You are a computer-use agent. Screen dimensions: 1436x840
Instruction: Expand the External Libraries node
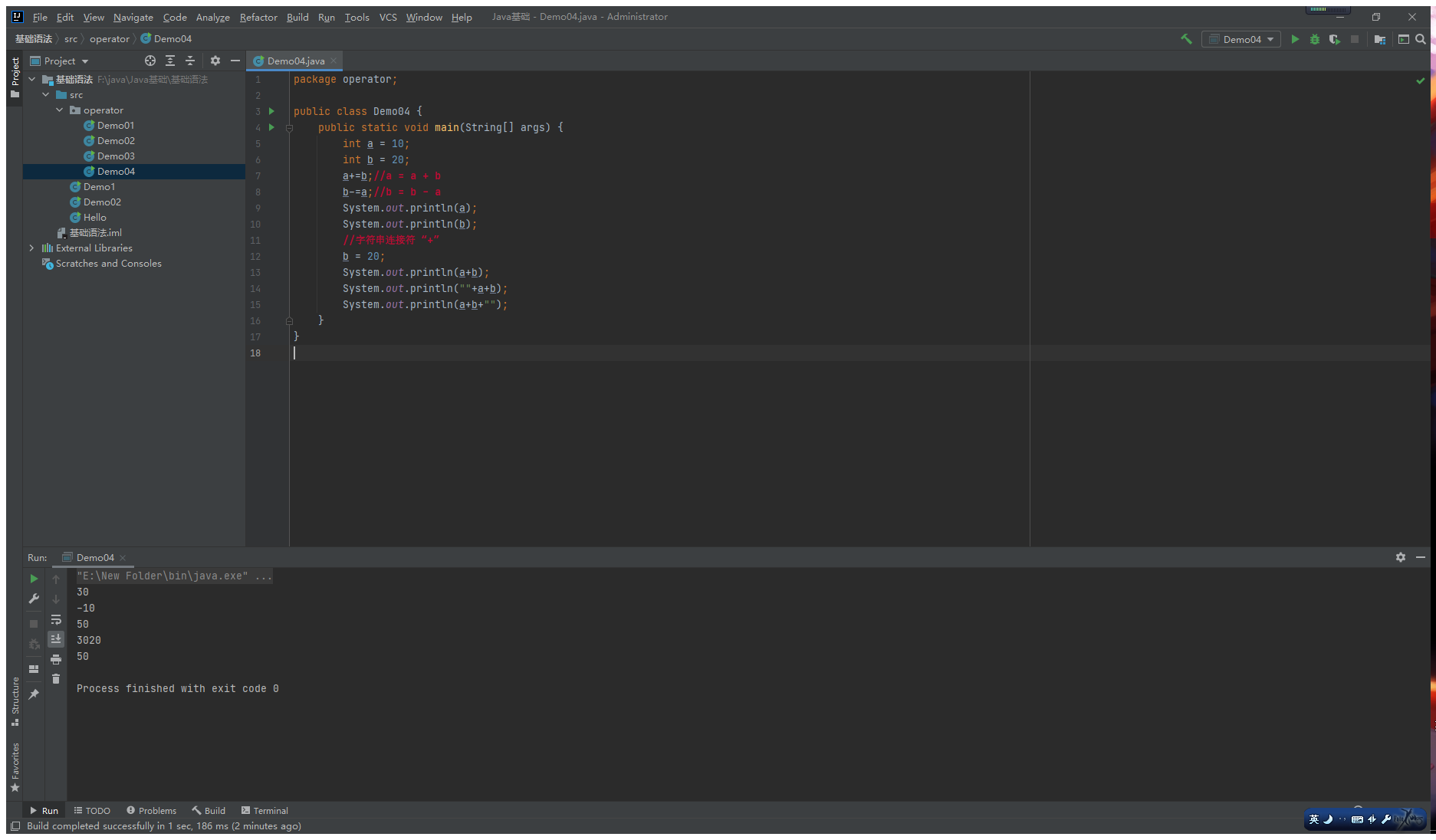click(x=31, y=248)
